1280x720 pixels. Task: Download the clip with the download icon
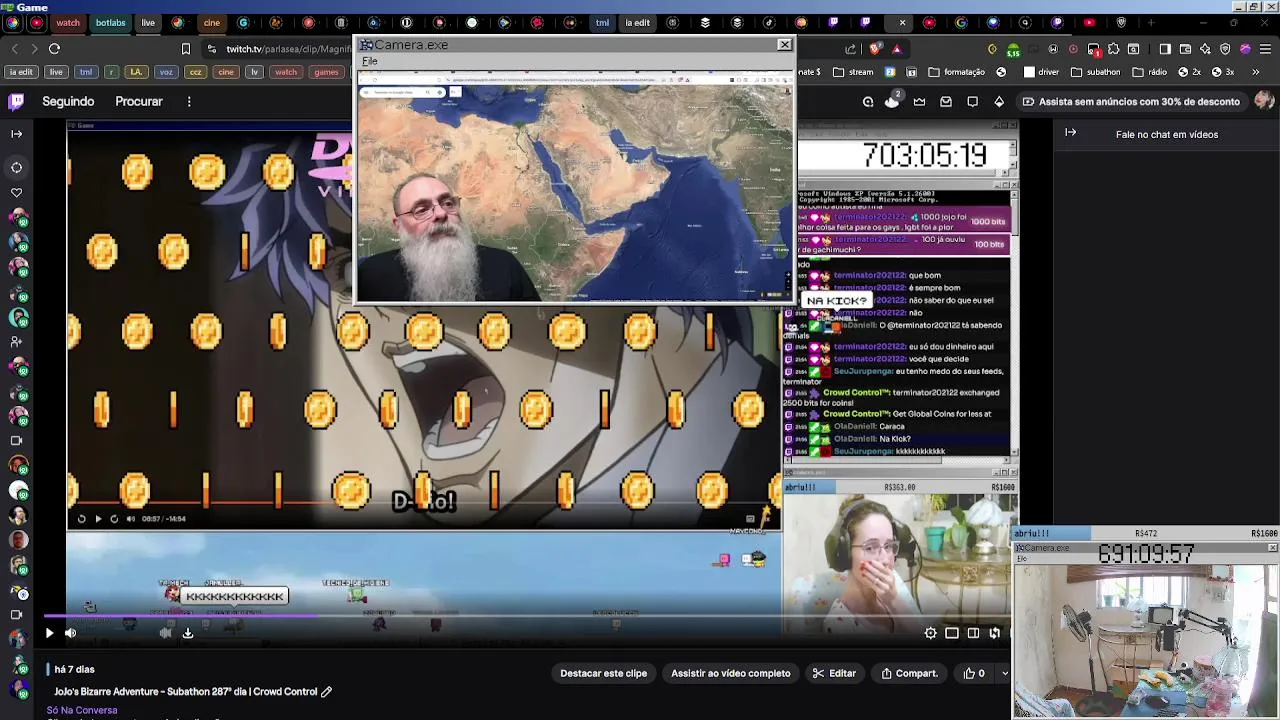(x=187, y=632)
